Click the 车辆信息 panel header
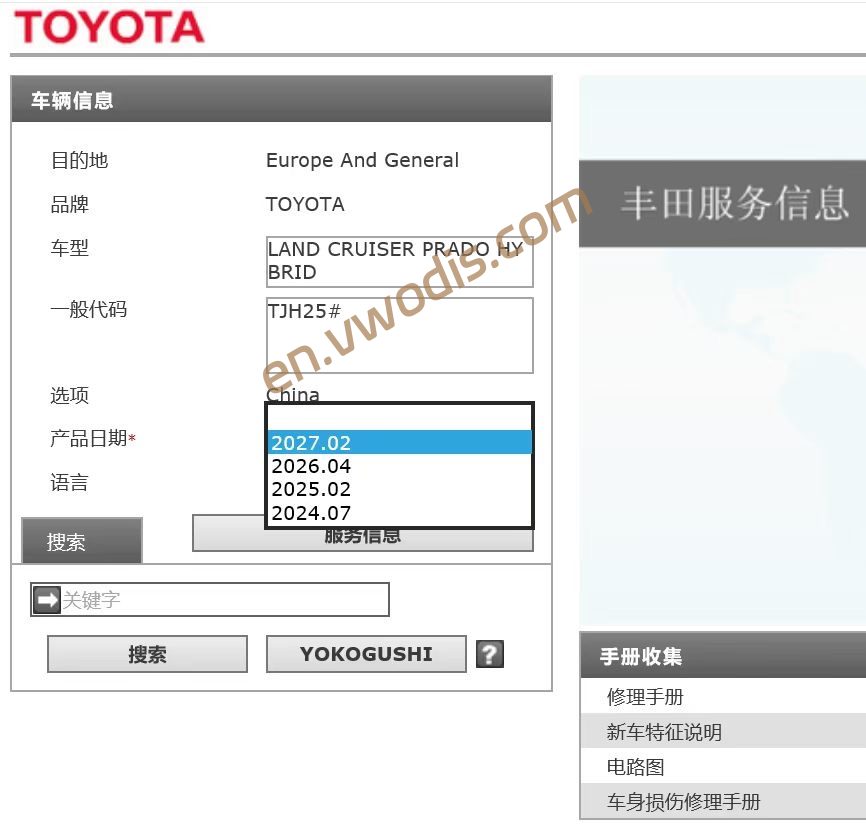The image size is (866, 832). click(x=281, y=99)
